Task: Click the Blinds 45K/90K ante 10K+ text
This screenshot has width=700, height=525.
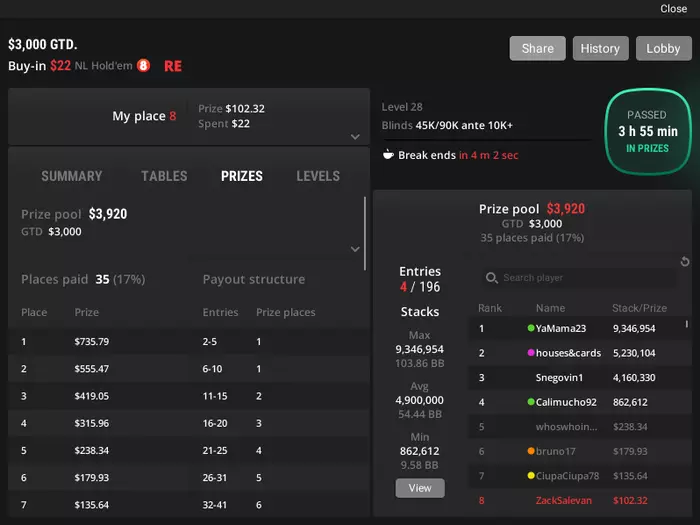Action: [x=447, y=125]
